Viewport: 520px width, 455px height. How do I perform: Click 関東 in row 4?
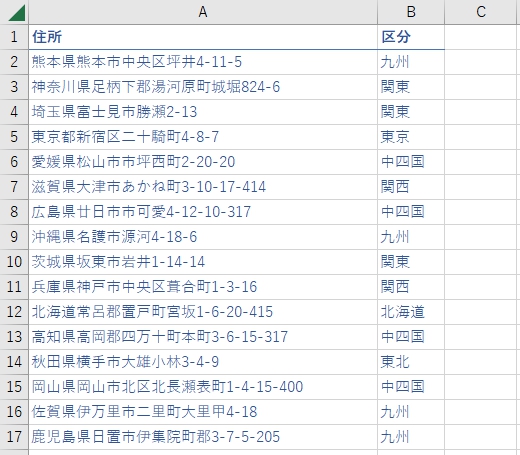tap(411, 112)
